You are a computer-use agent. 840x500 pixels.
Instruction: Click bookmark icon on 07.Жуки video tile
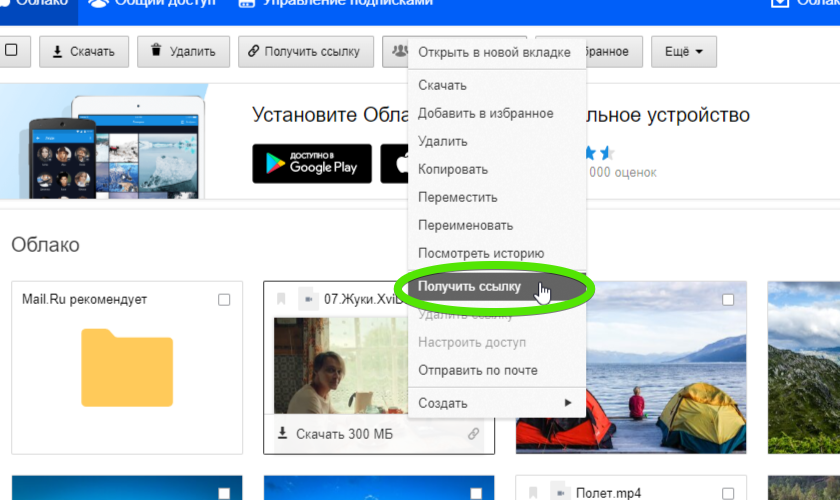pos(282,299)
